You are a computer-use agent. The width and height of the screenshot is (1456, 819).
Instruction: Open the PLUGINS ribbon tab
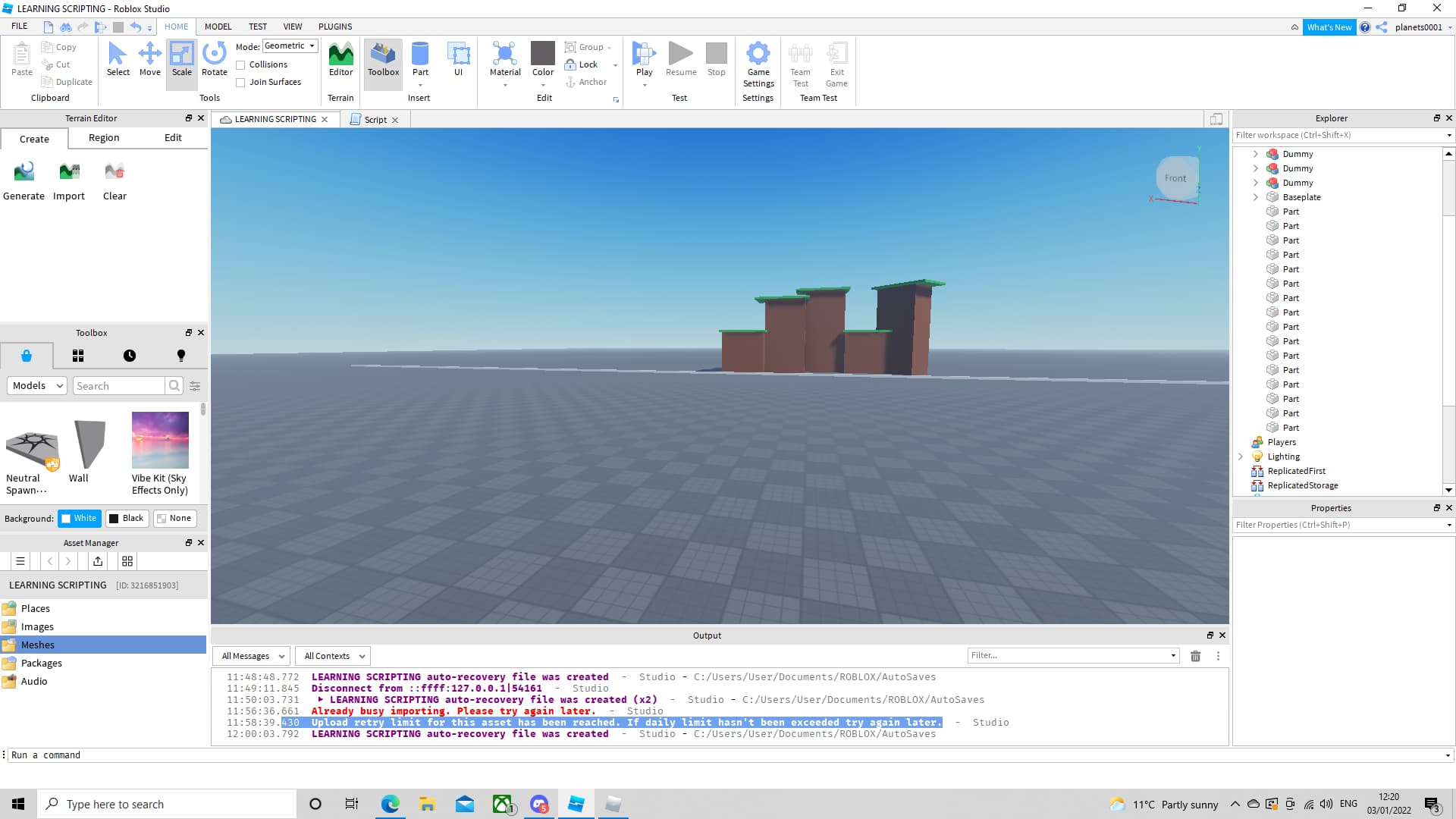335,27
